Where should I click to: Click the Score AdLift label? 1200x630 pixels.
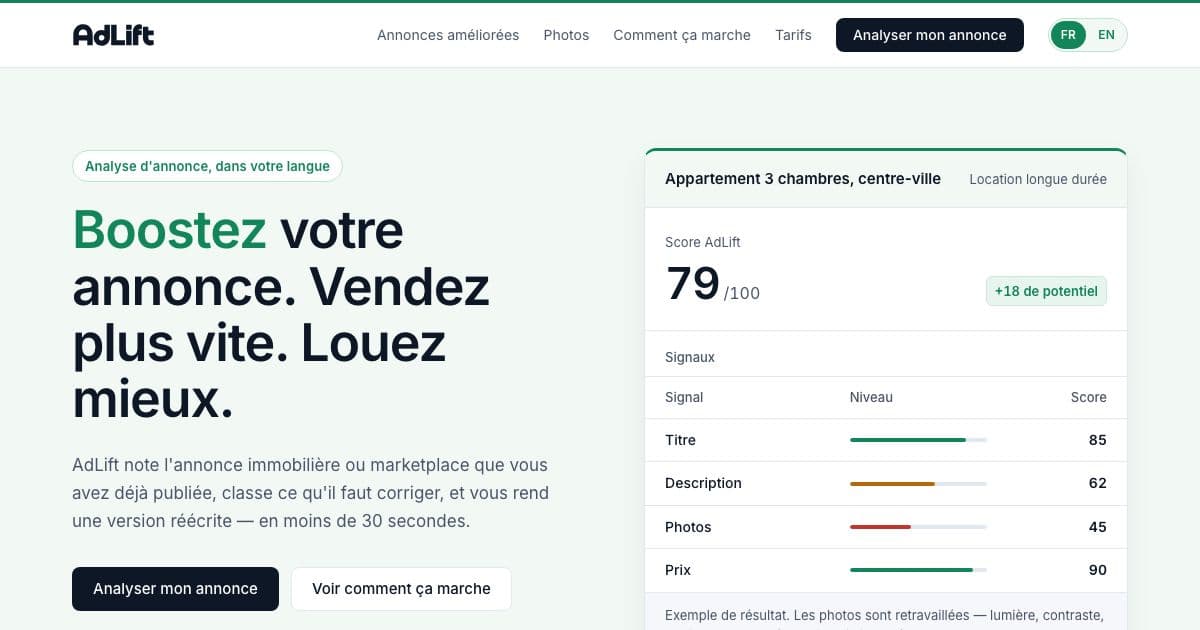click(x=703, y=242)
